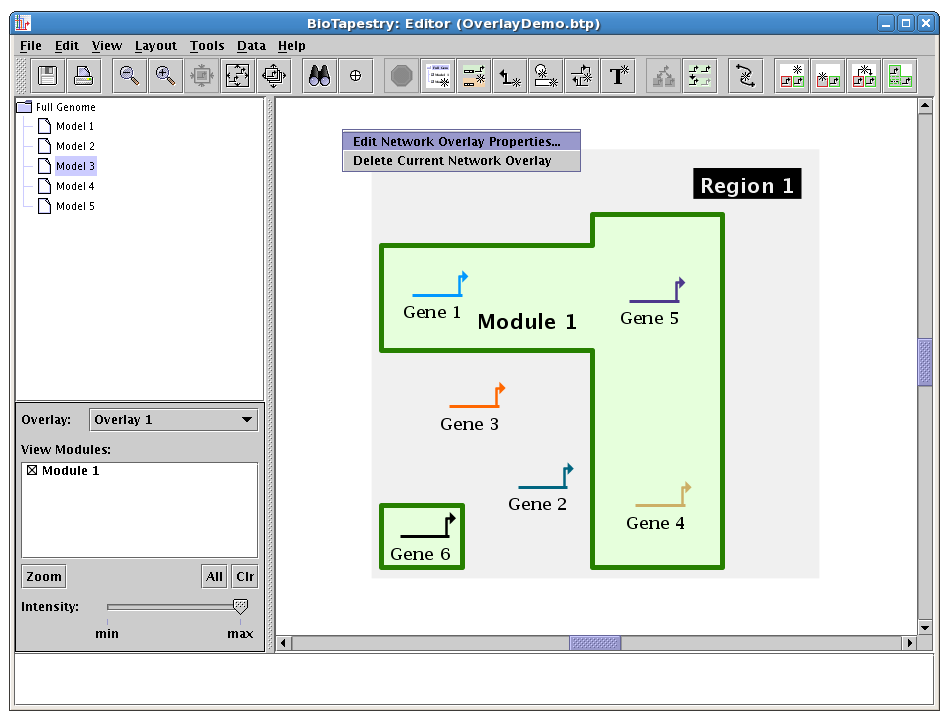Select Model 5 in the model tree
948x717 pixels.
click(75, 206)
